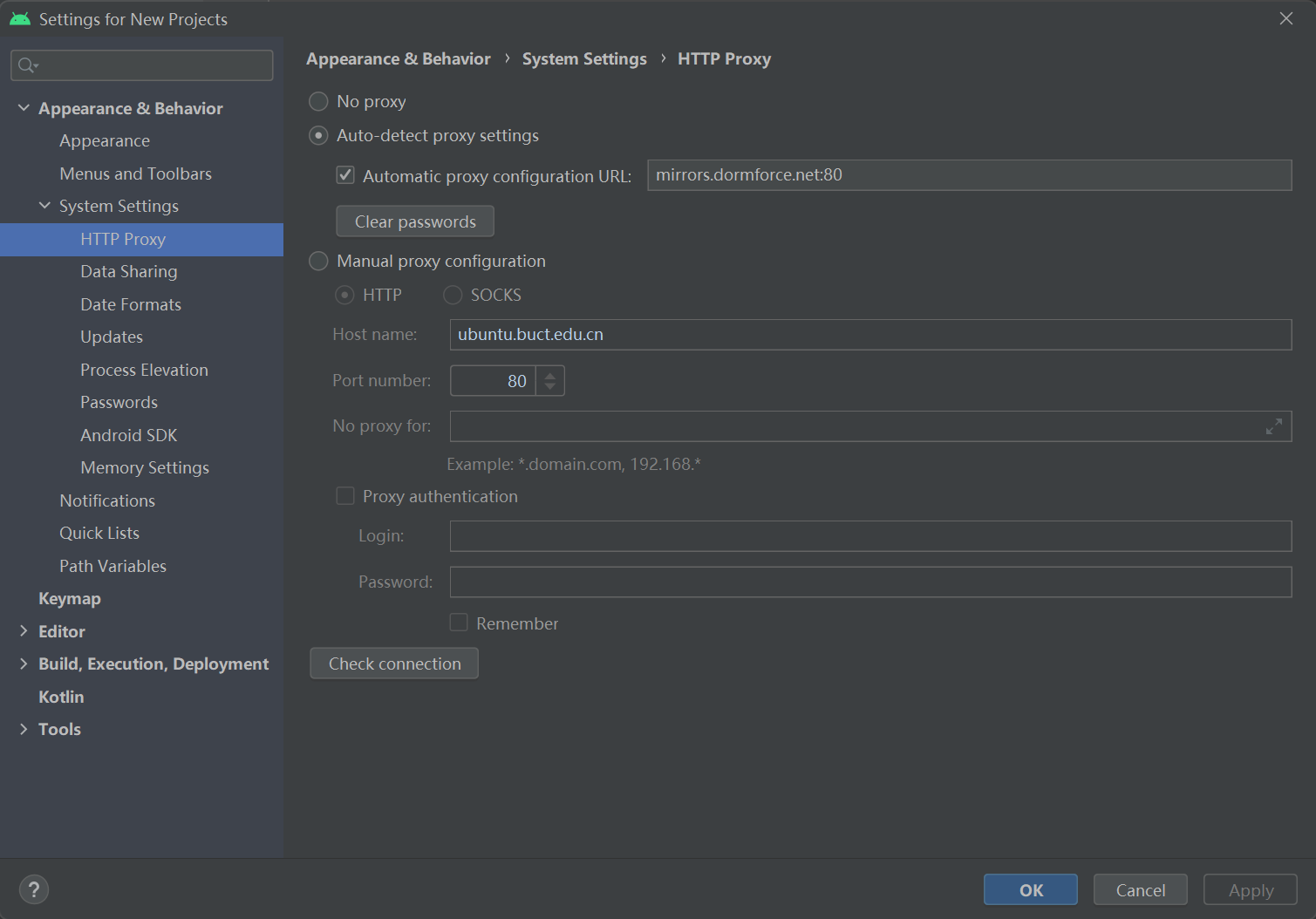
Task: Collapse the Appearance & Behavior section
Action: 23,107
